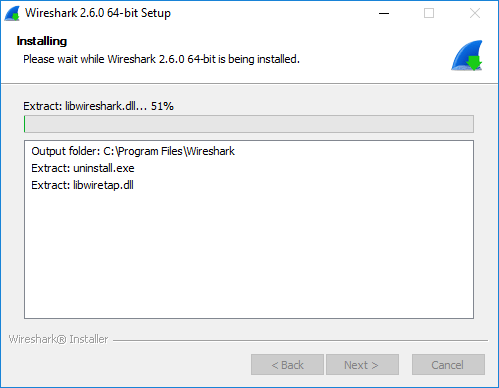Image resolution: width=499 pixels, height=388 pixels.
Task: Click the 51% progress percentage text
Action: 162,106
